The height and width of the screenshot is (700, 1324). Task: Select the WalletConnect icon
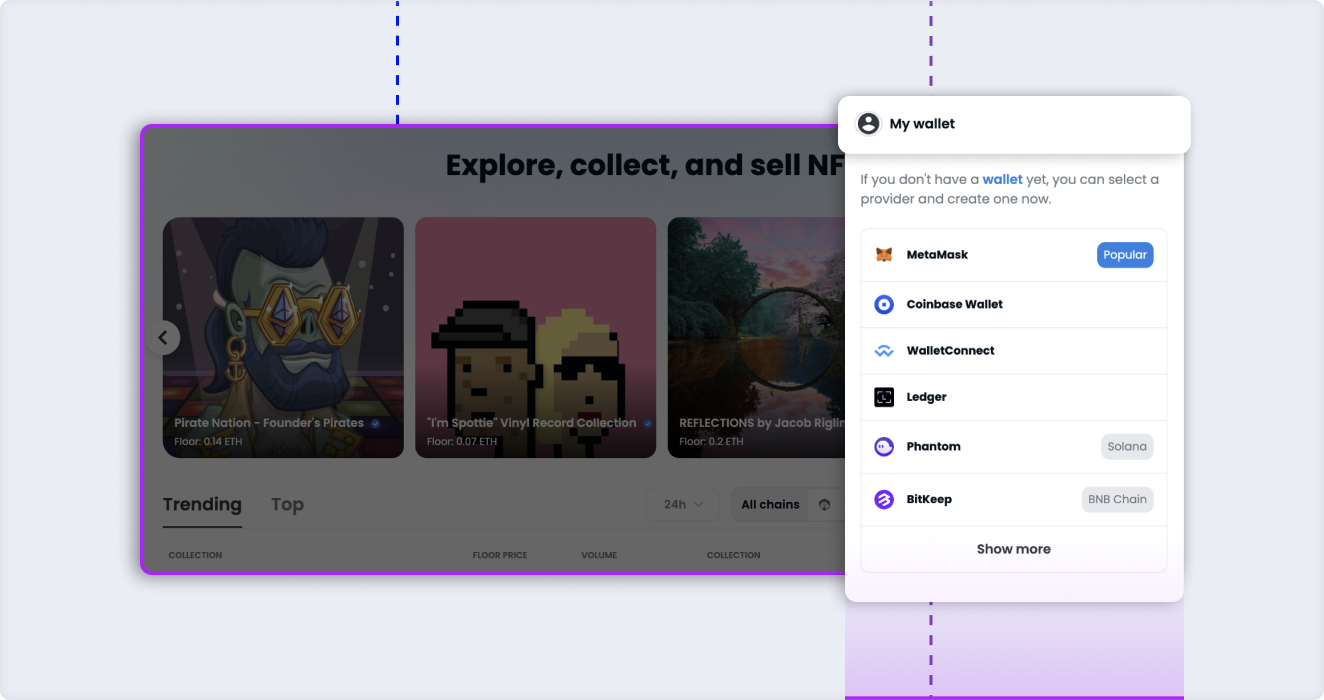pos(884,351)
